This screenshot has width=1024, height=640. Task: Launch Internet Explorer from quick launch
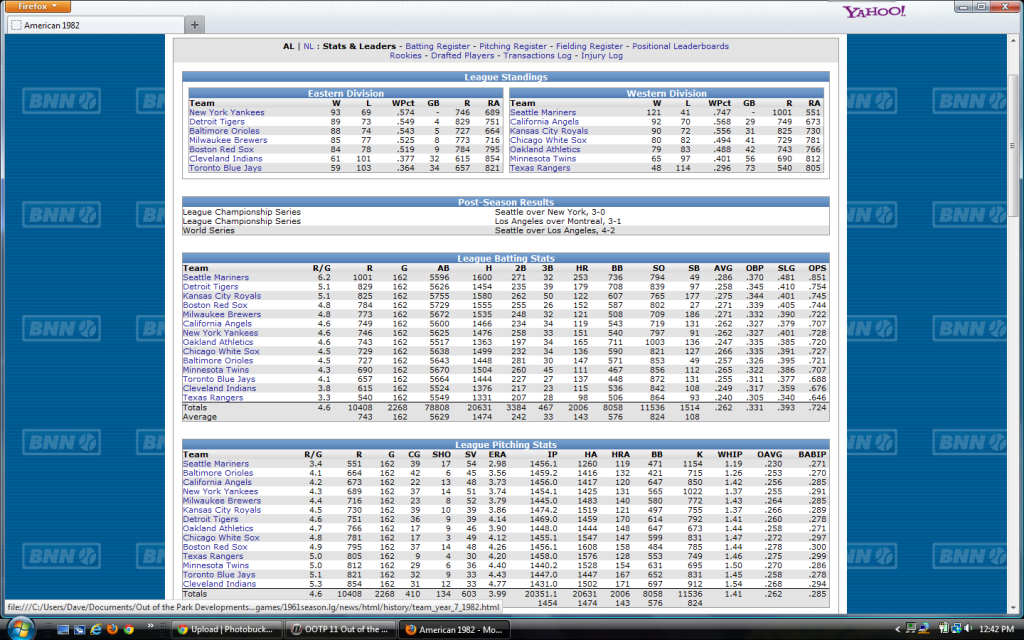(x=95, y=629)
